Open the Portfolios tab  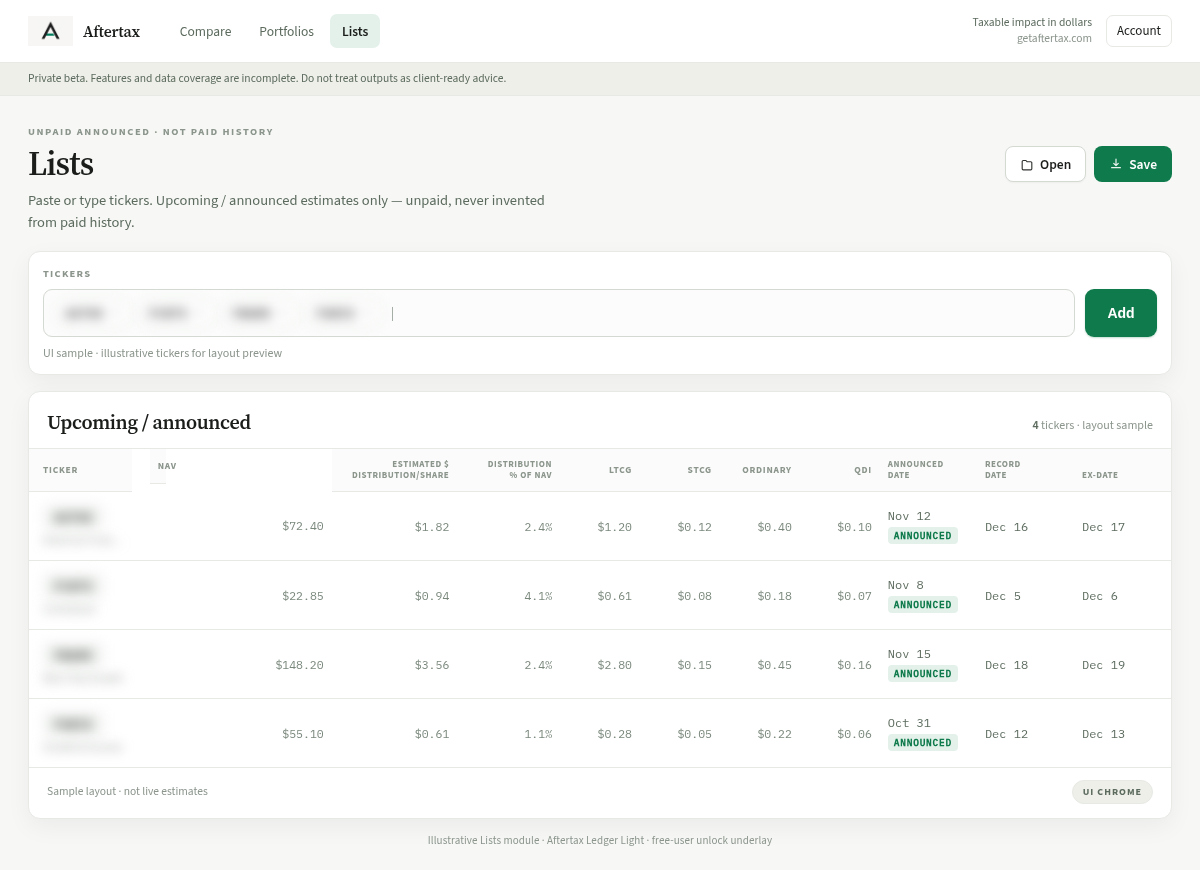pyautogui.click(x=286, y=31)
